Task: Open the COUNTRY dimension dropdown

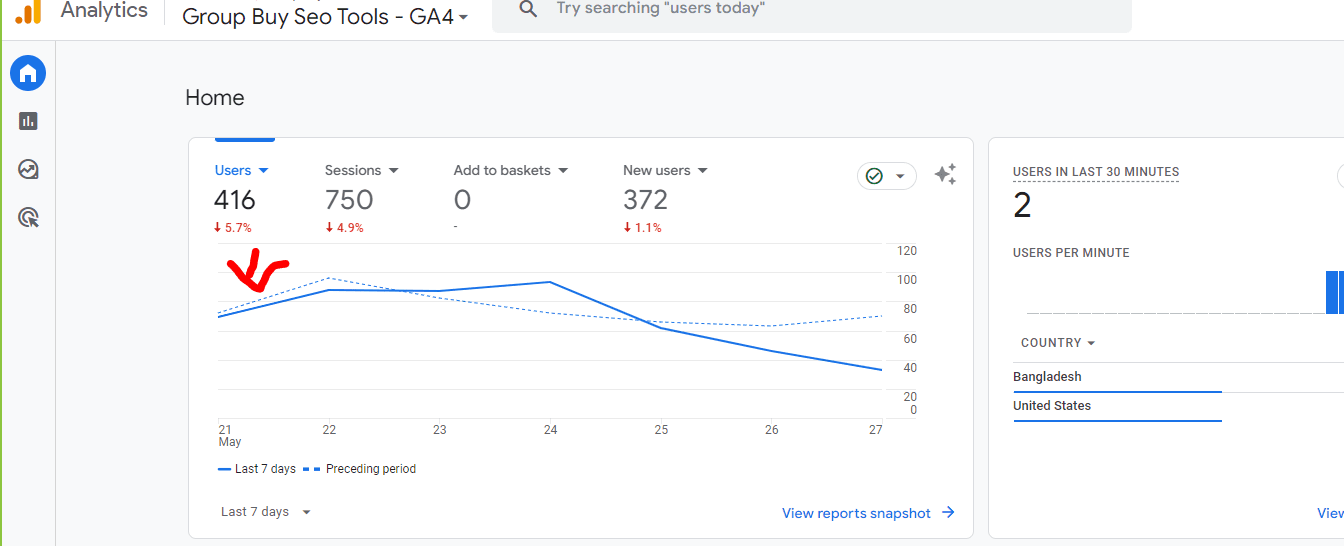Action: 1058,343
